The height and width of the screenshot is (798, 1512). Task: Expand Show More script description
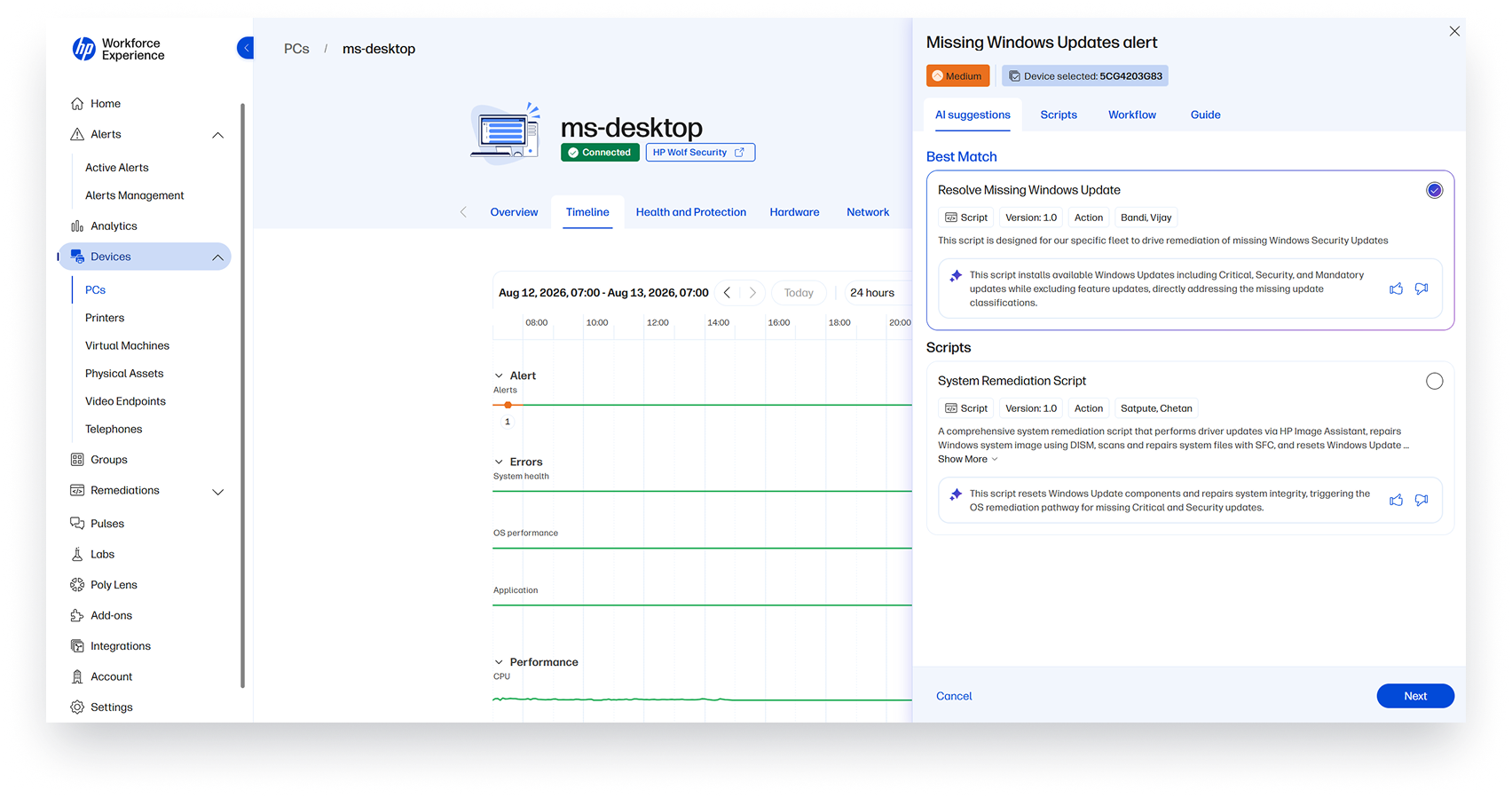point(968,459)
